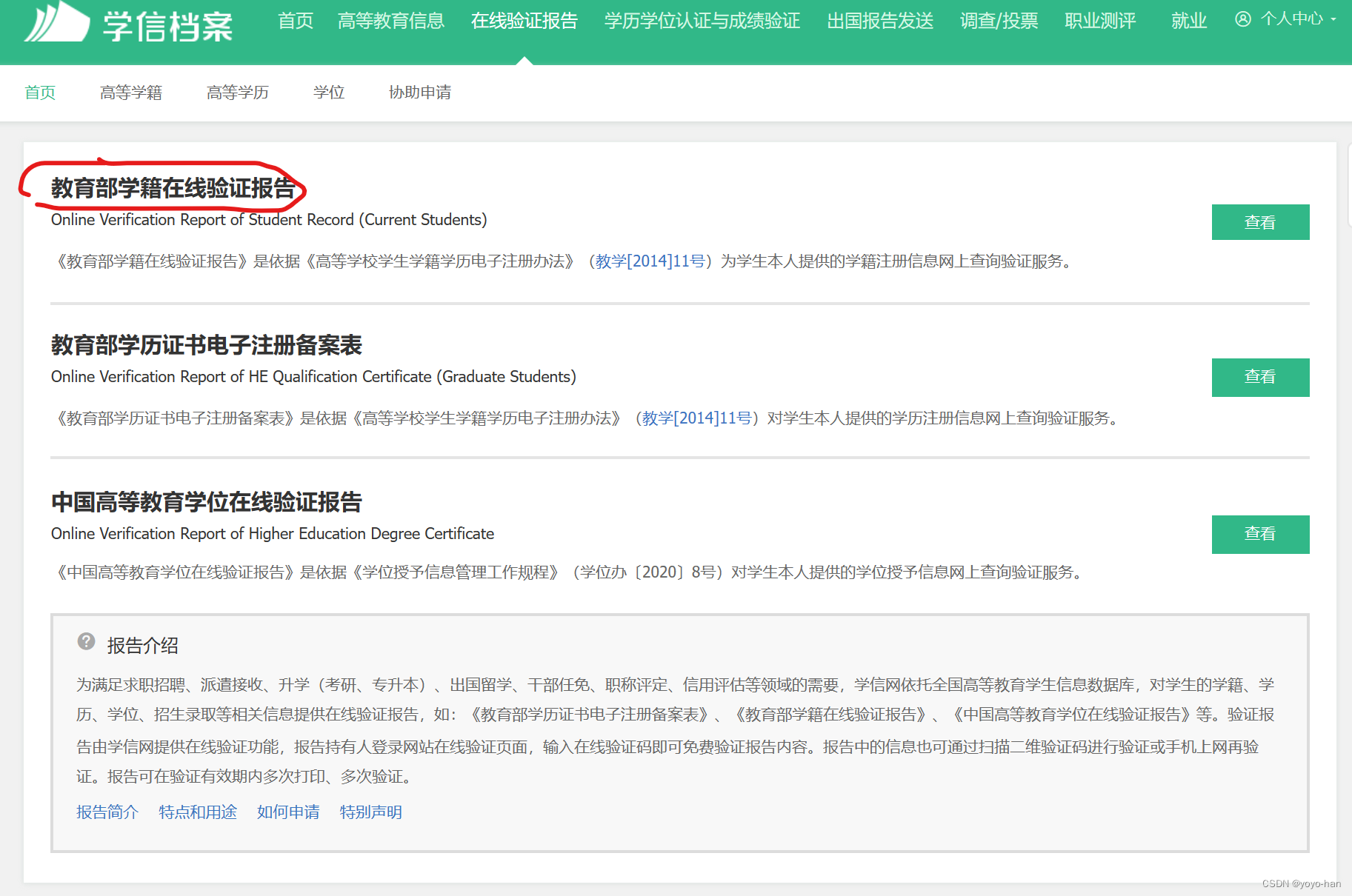The height and width of the screenshot is (896, 1352).
Task: Open the 就业 menu item
Action: (x=1189, y=21)
